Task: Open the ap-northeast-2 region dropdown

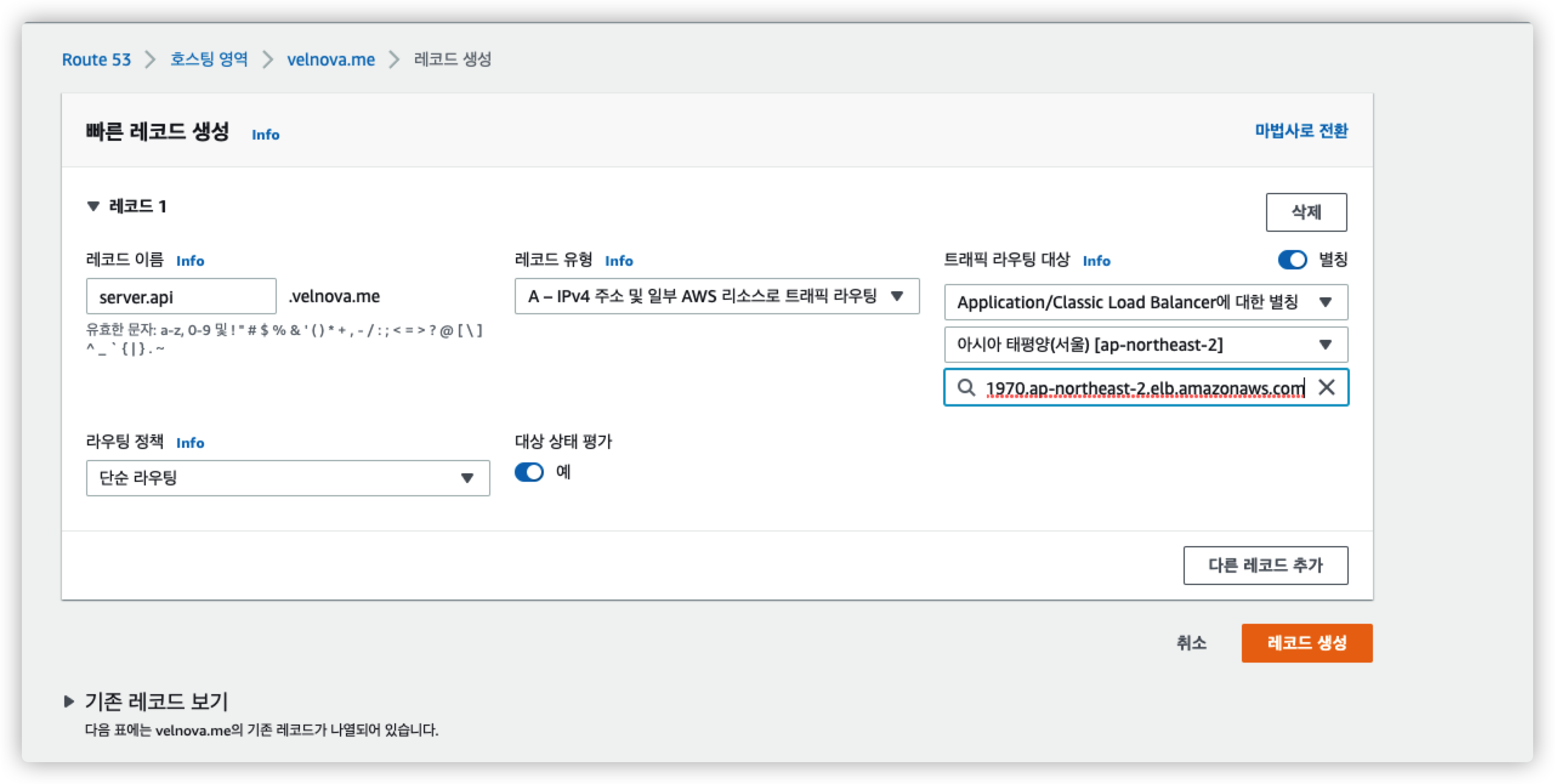Action: [x=1145, y=345]
